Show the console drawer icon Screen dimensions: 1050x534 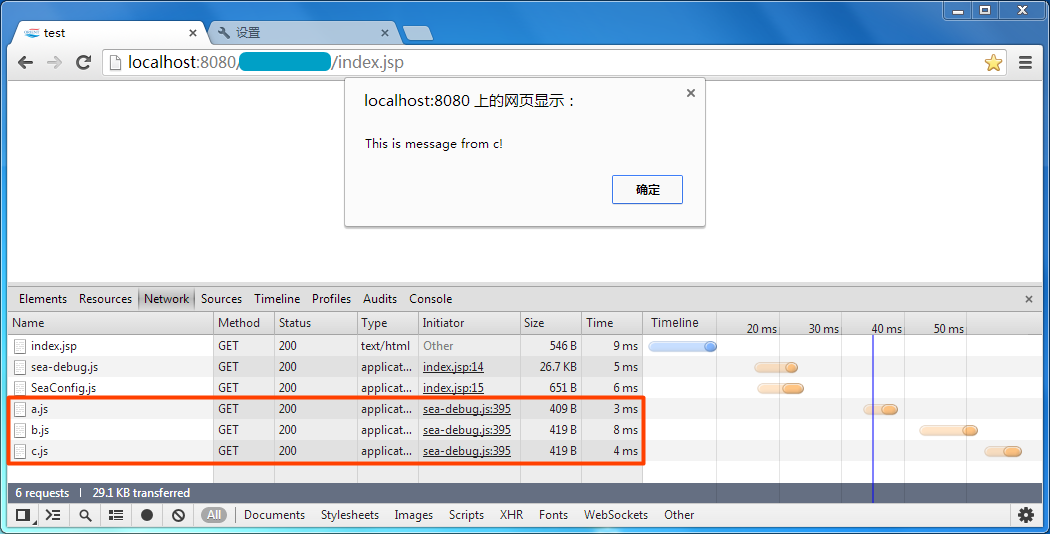coord(53,515)
